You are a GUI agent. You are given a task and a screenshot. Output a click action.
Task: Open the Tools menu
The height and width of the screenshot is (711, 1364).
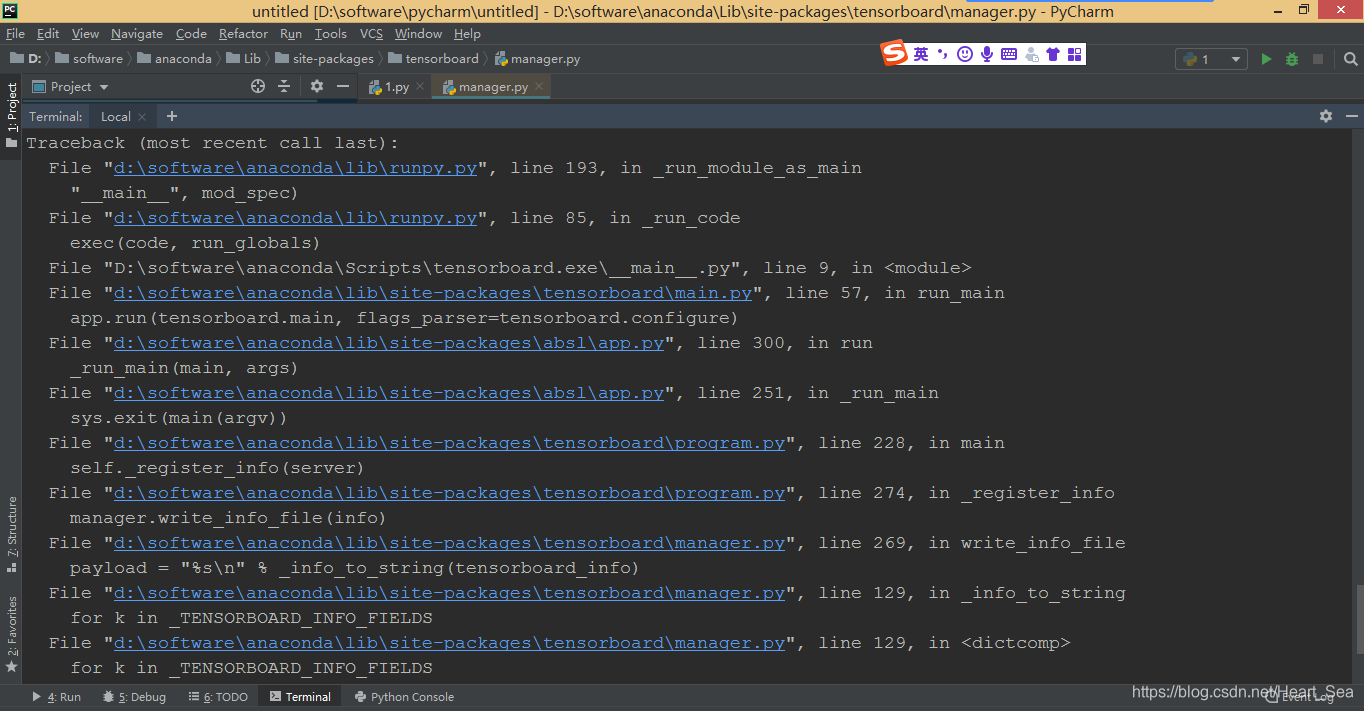(x=331, y=33)
